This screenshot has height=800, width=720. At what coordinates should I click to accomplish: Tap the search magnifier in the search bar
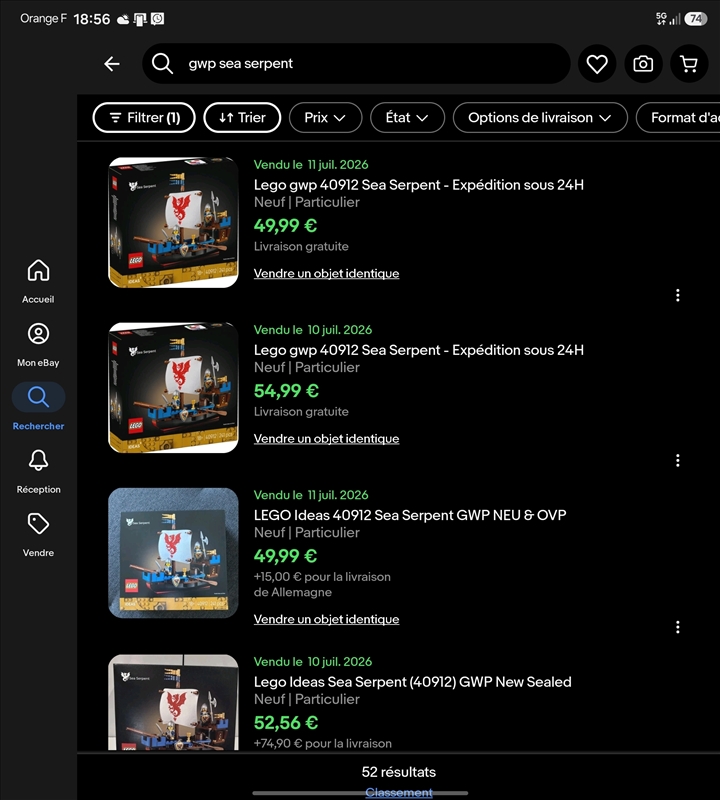pyautogui.click(x=162, y=64)
